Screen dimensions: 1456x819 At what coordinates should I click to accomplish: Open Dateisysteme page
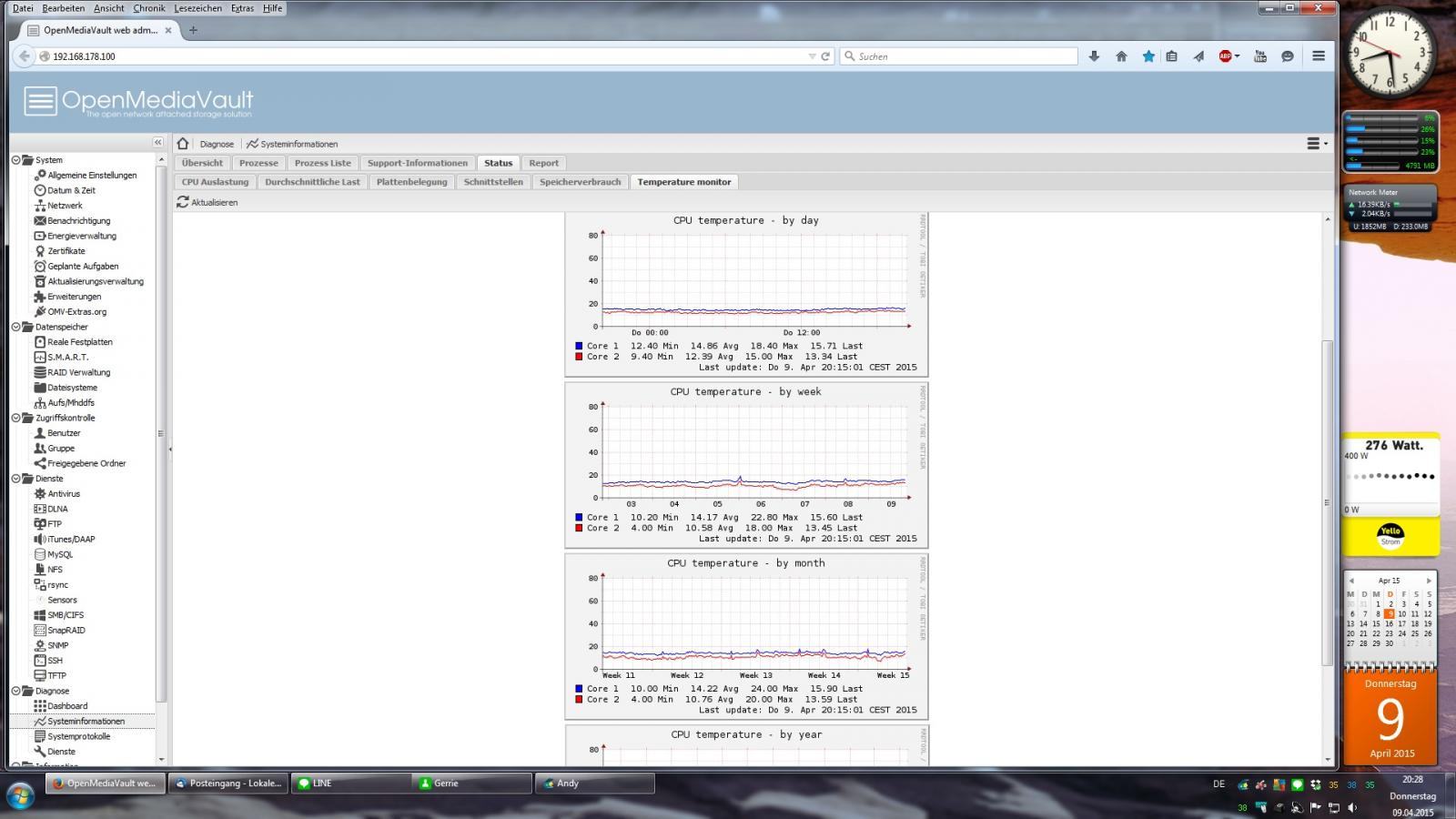72,388
